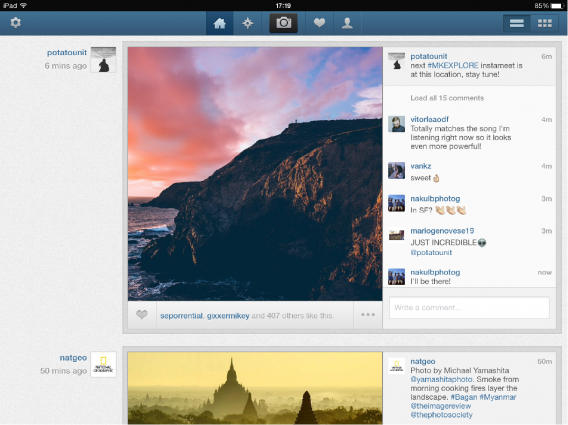Open settings gear icon

[x=16, y=23]
